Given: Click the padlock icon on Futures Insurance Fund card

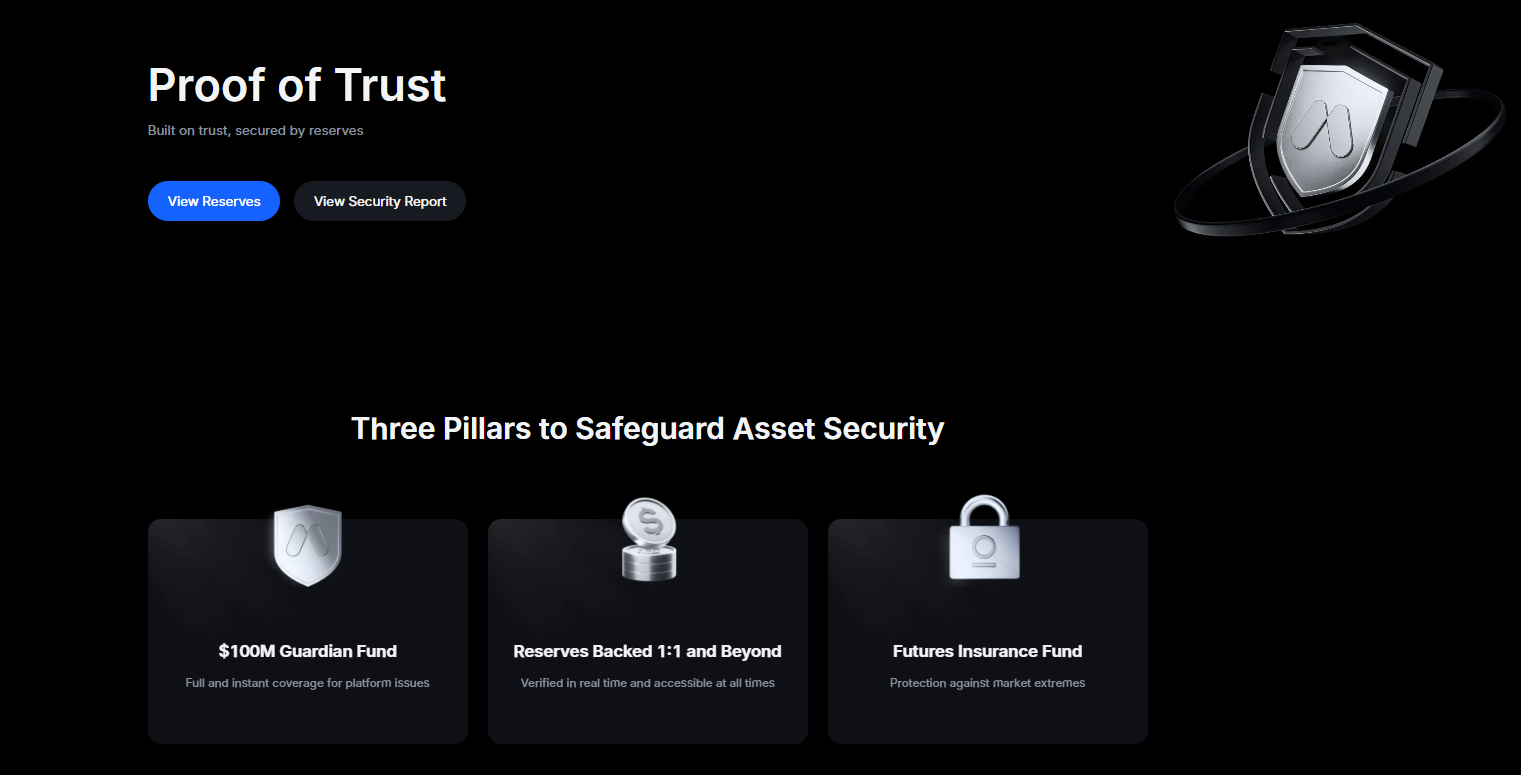Looking at the screenshot, I should click(986, 540).
